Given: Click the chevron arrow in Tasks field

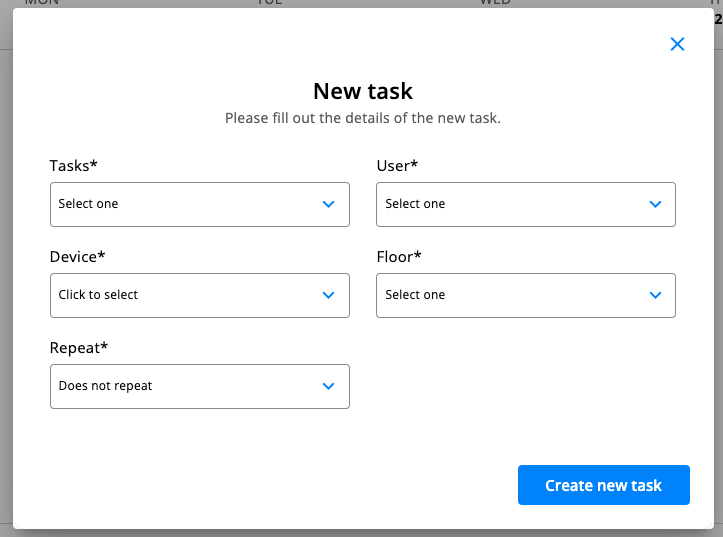Looking at the screenshot, I should coord(329,204).
